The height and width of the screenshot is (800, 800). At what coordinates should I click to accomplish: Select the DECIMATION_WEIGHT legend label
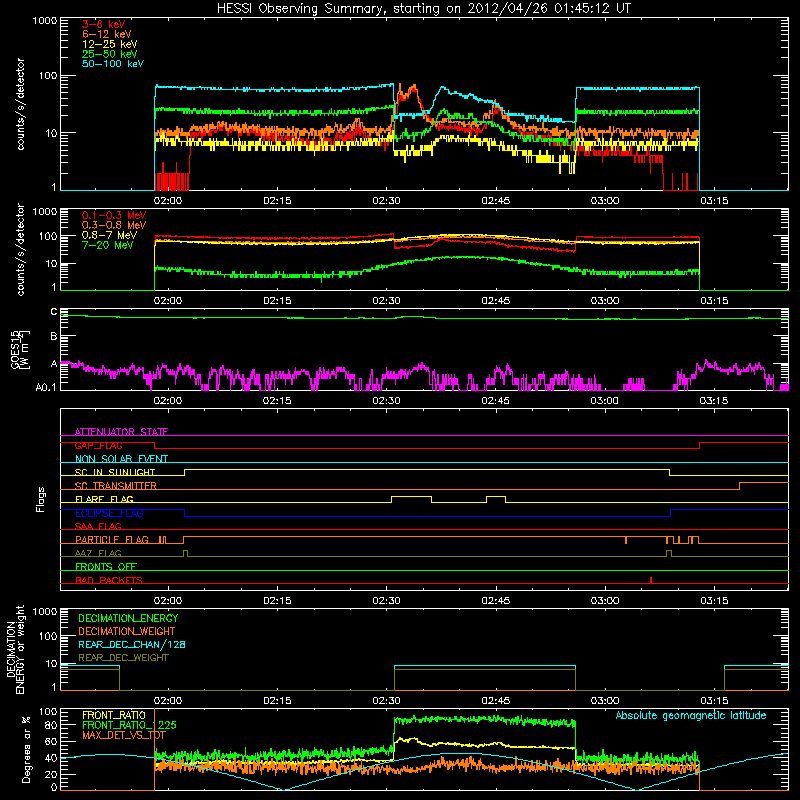tap(127, 632)
